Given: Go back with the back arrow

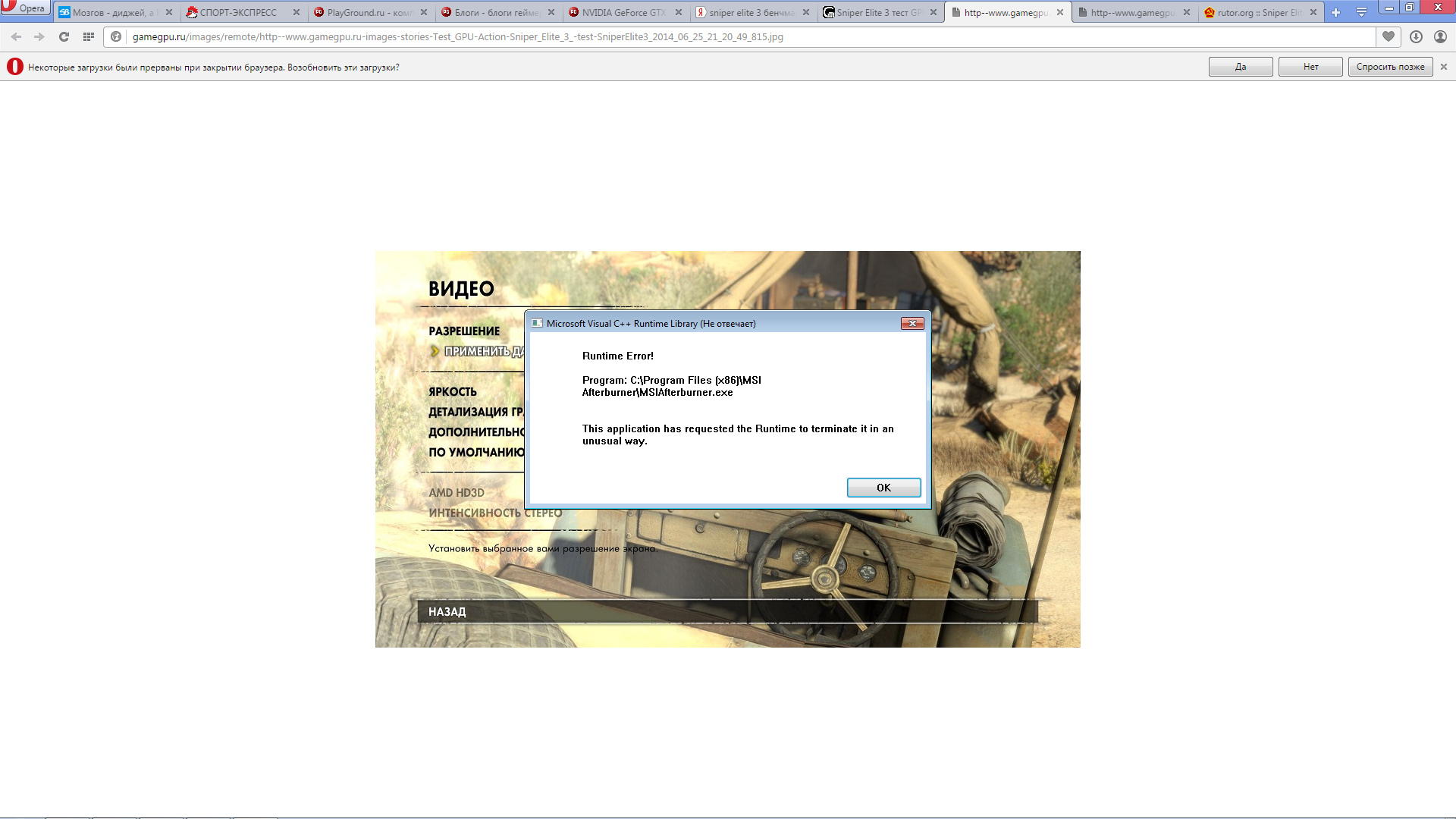Looking at the screenshot, I should 16,36.
